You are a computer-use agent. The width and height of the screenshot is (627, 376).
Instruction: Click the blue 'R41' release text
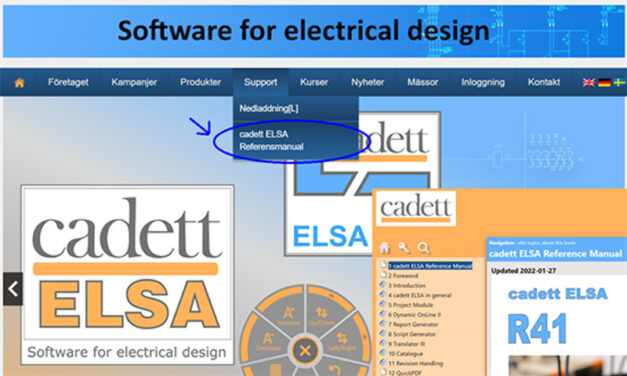(x=538, y=329)
